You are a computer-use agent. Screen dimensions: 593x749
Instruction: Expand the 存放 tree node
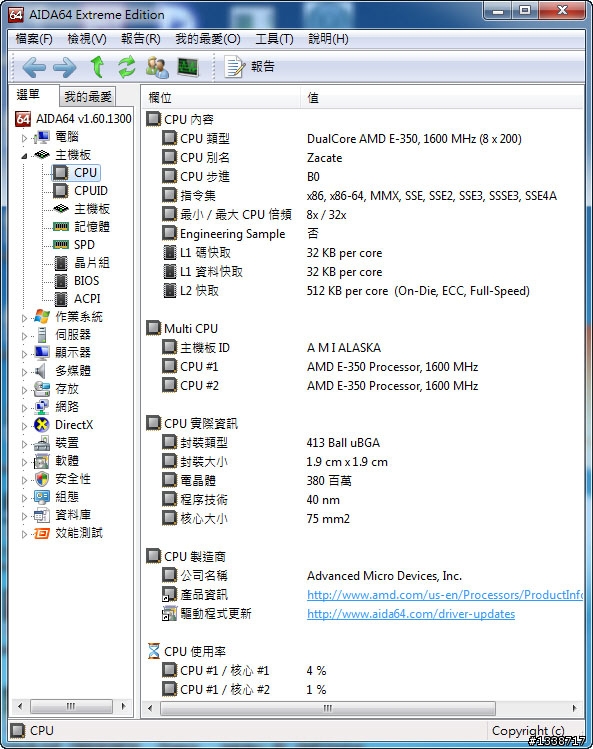(x=24, y=390)
